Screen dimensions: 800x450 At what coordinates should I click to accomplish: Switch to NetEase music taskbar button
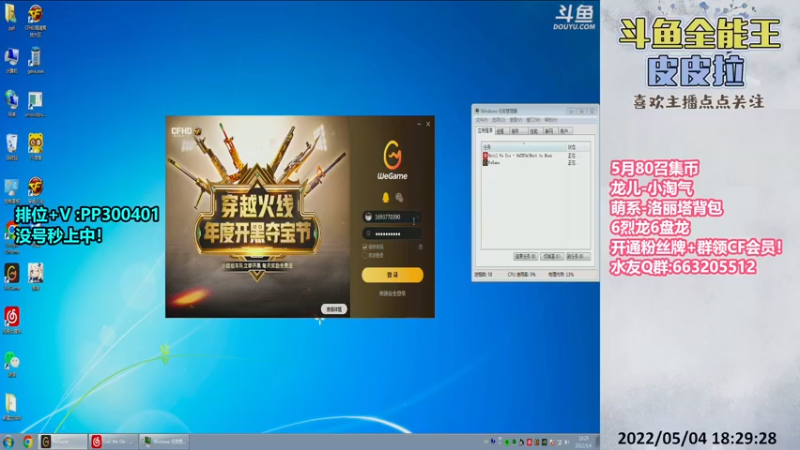113,442
